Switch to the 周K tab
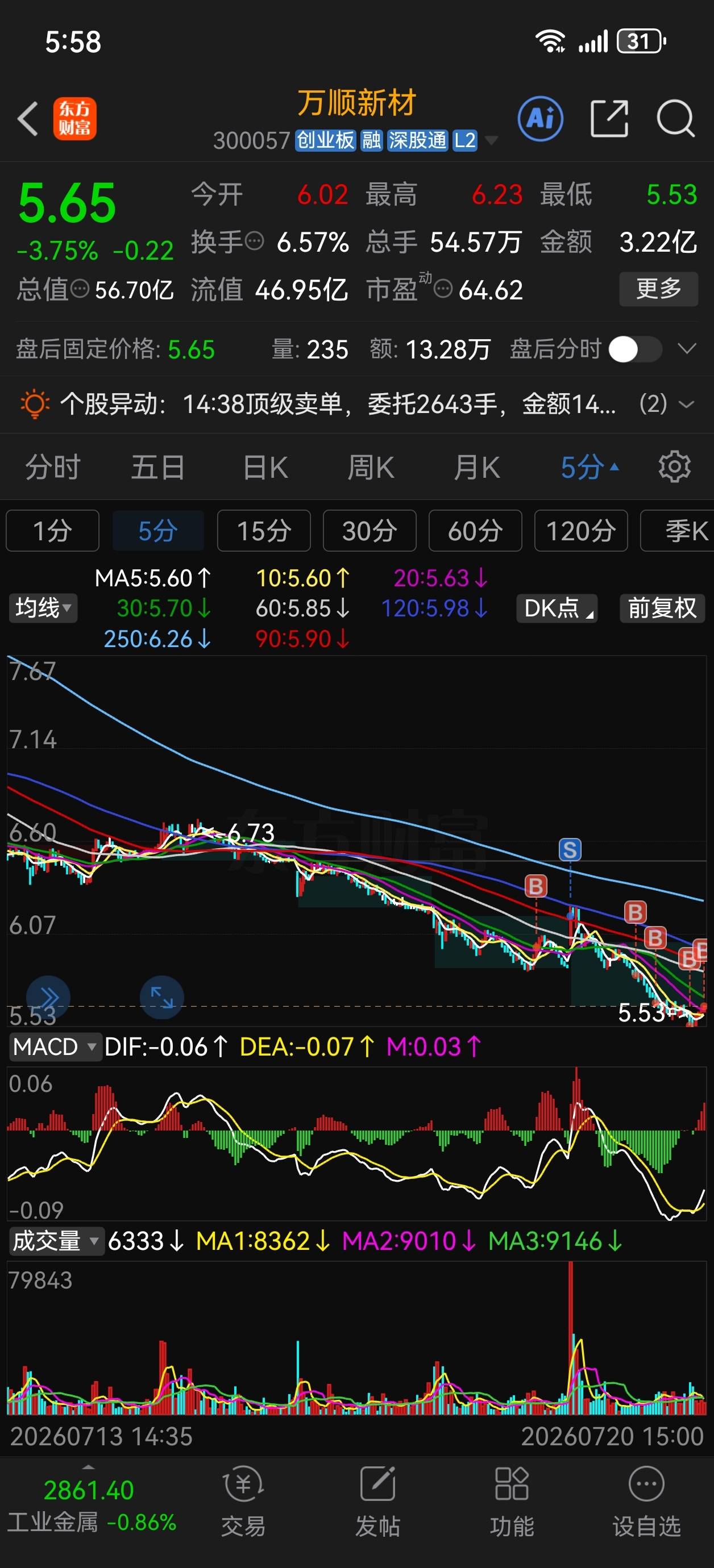714x1568 pixels. pos(371,467)
